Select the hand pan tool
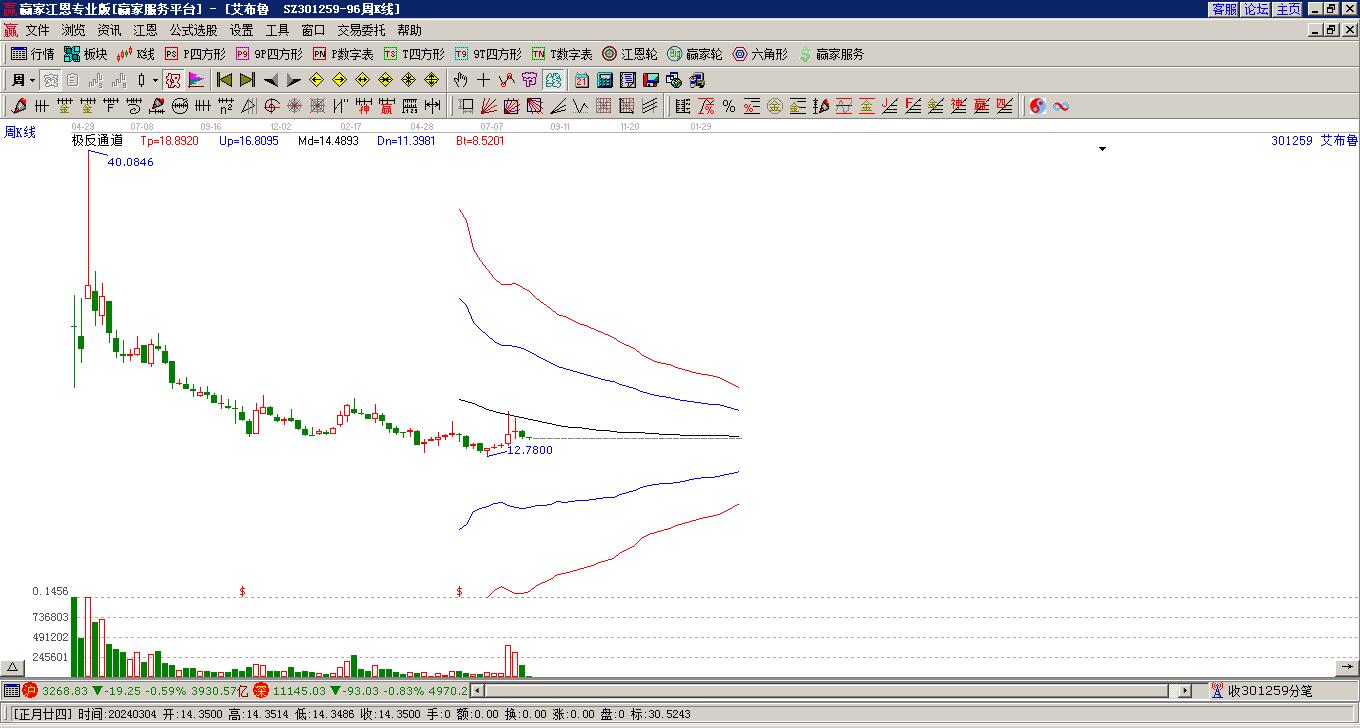This screenshot has height=728, width=1360. (460, 80)
